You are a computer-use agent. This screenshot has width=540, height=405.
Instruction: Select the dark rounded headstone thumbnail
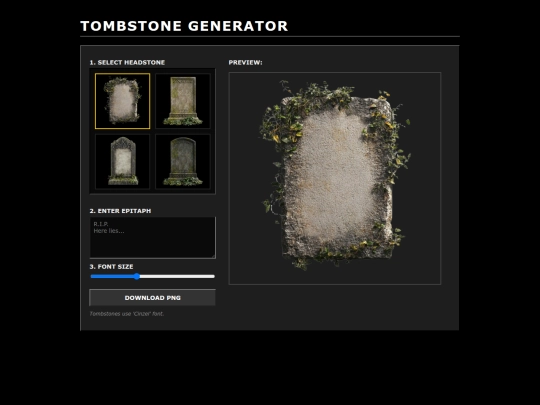tap(183, 162)
